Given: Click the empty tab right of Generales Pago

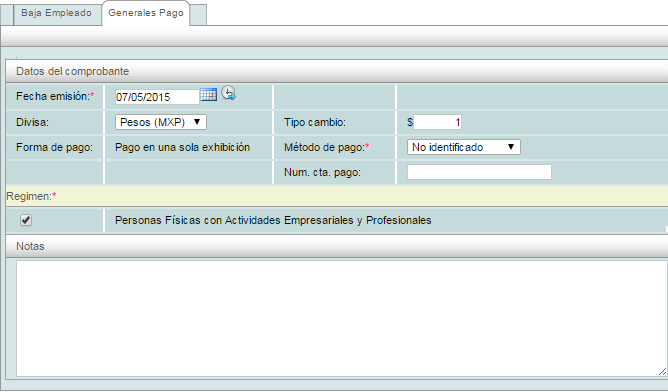Looking at the screenshot, I should tap(198, 15).
